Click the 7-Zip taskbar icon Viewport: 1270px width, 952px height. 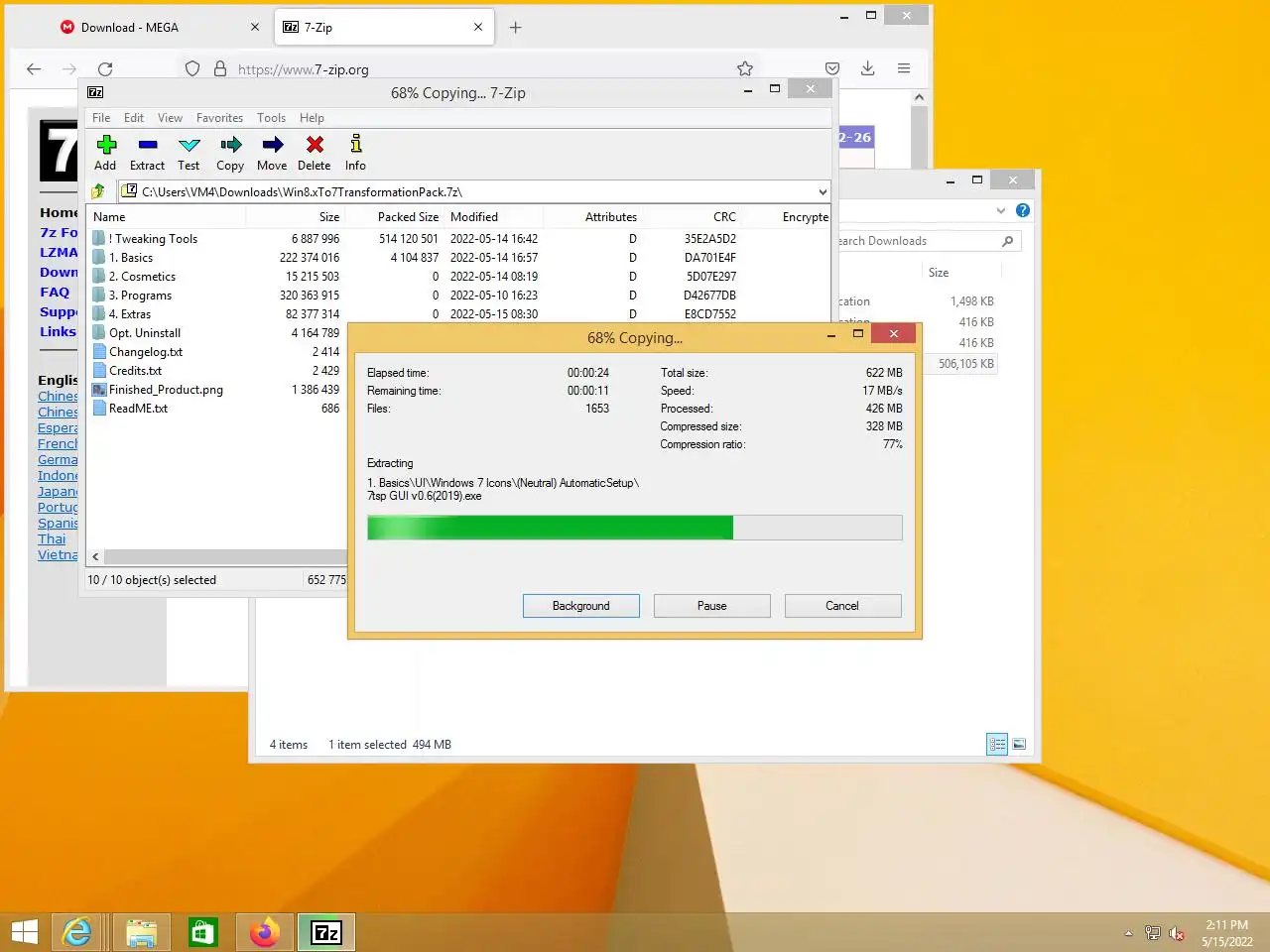(326, 932)
